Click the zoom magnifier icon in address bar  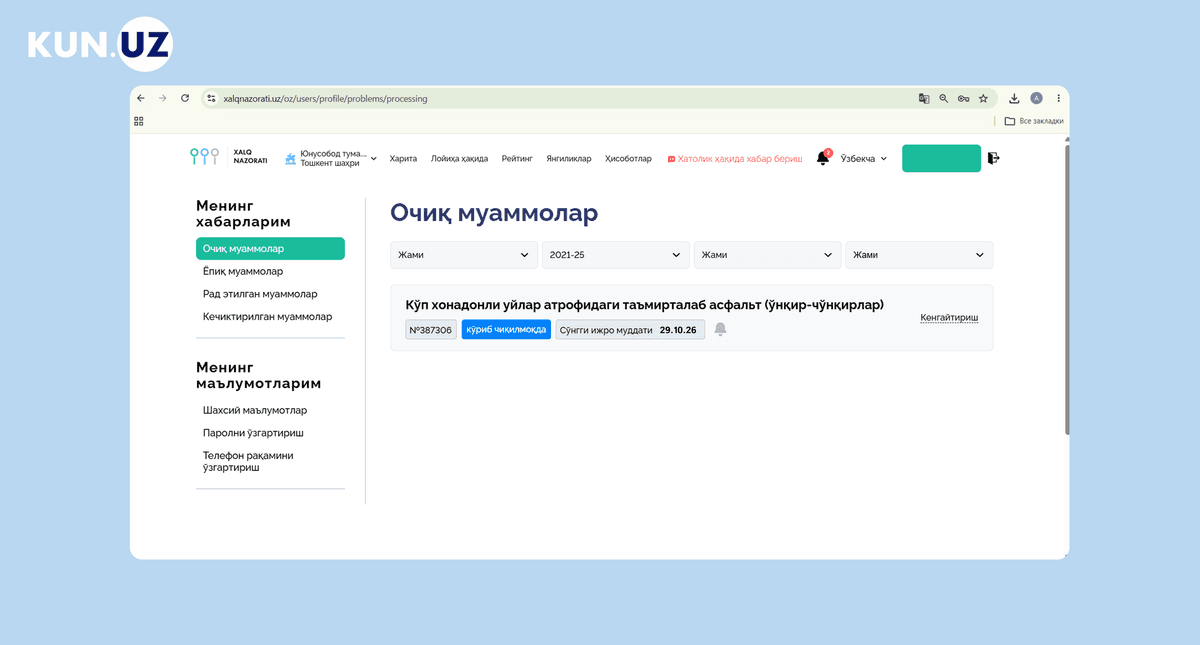point(944,99)
